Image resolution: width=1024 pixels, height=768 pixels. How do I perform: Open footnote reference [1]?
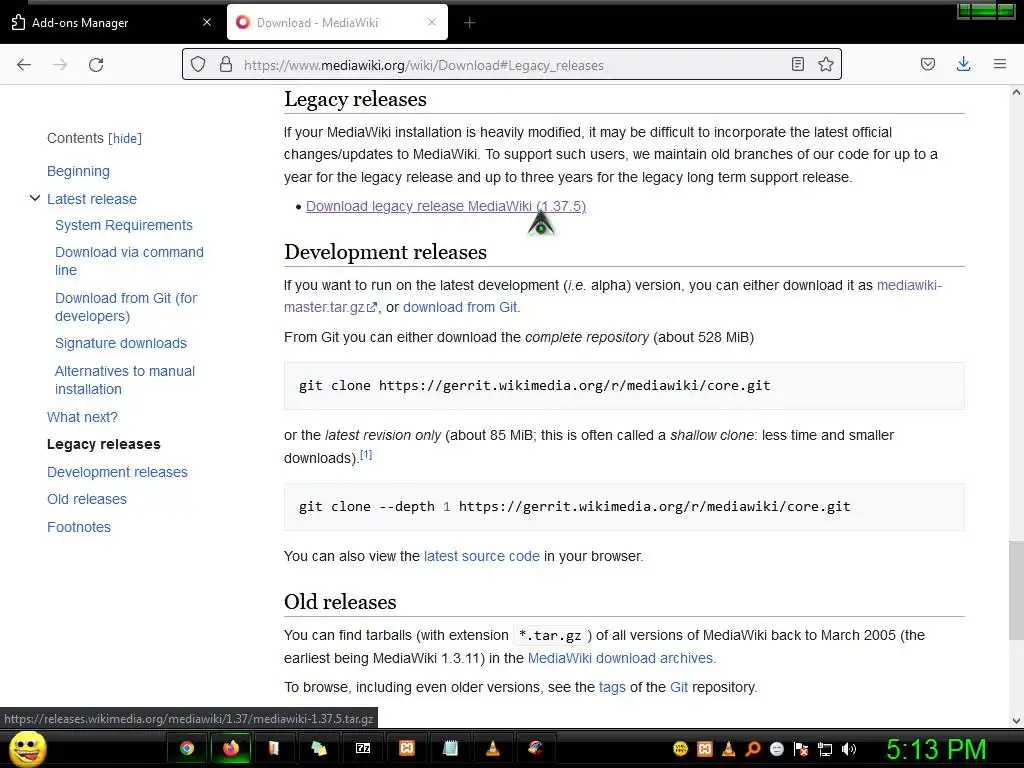click(366, 455)
